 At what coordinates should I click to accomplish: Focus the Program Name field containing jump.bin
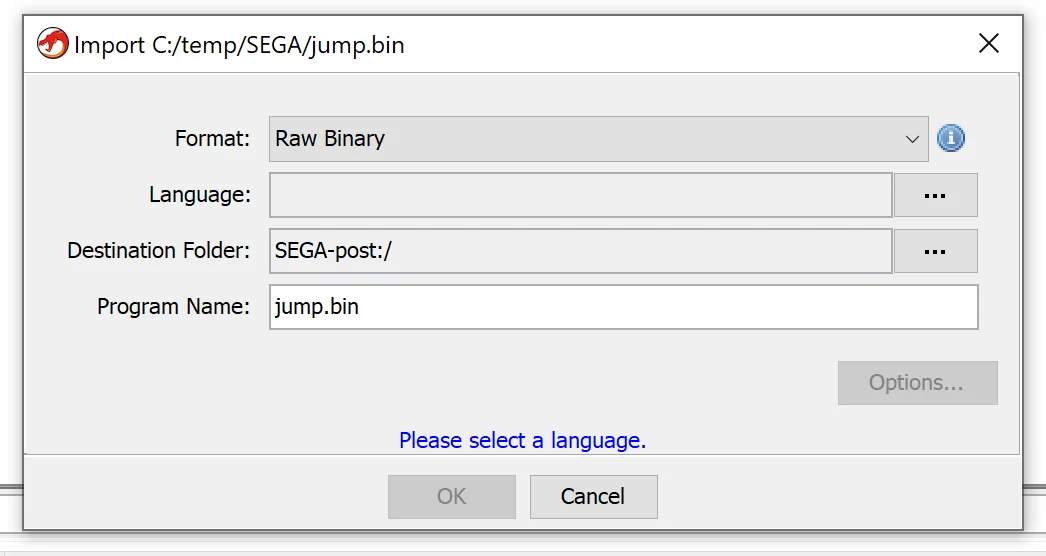pyautogui.click(x=624, y=307)
